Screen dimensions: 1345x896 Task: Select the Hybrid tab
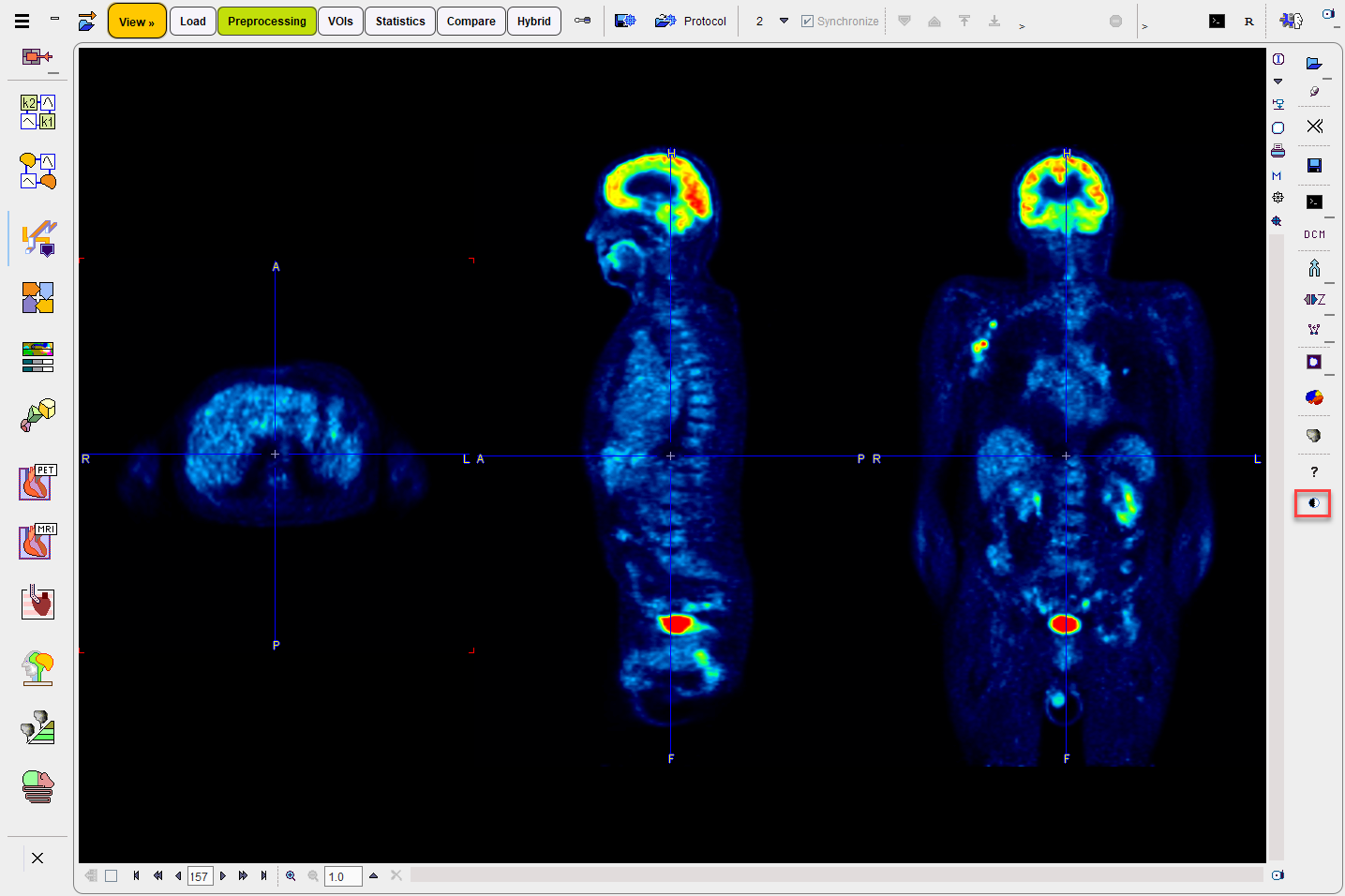click(x=534, y=21)
